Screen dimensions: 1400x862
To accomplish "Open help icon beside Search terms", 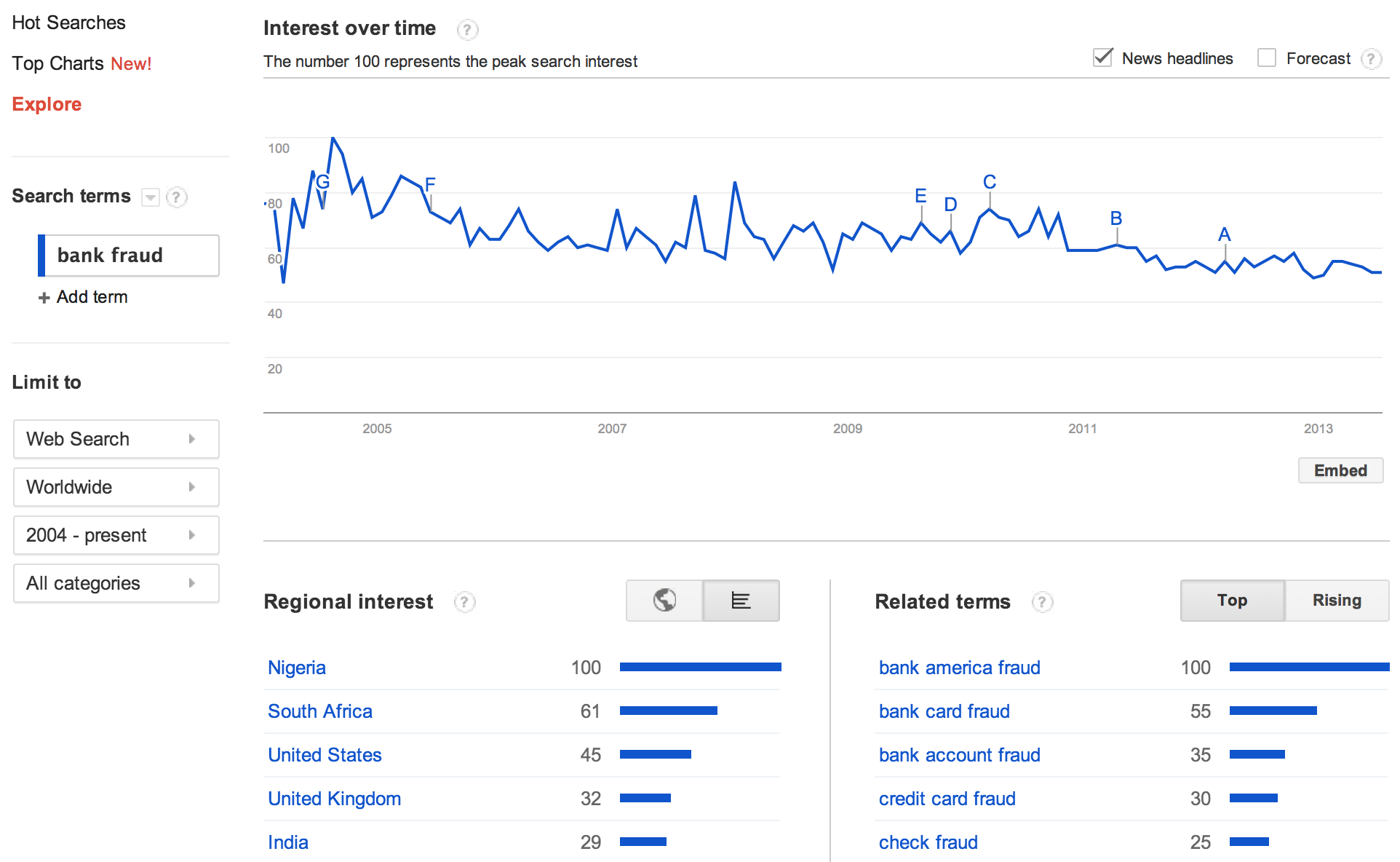I will (x=176, y=197).
